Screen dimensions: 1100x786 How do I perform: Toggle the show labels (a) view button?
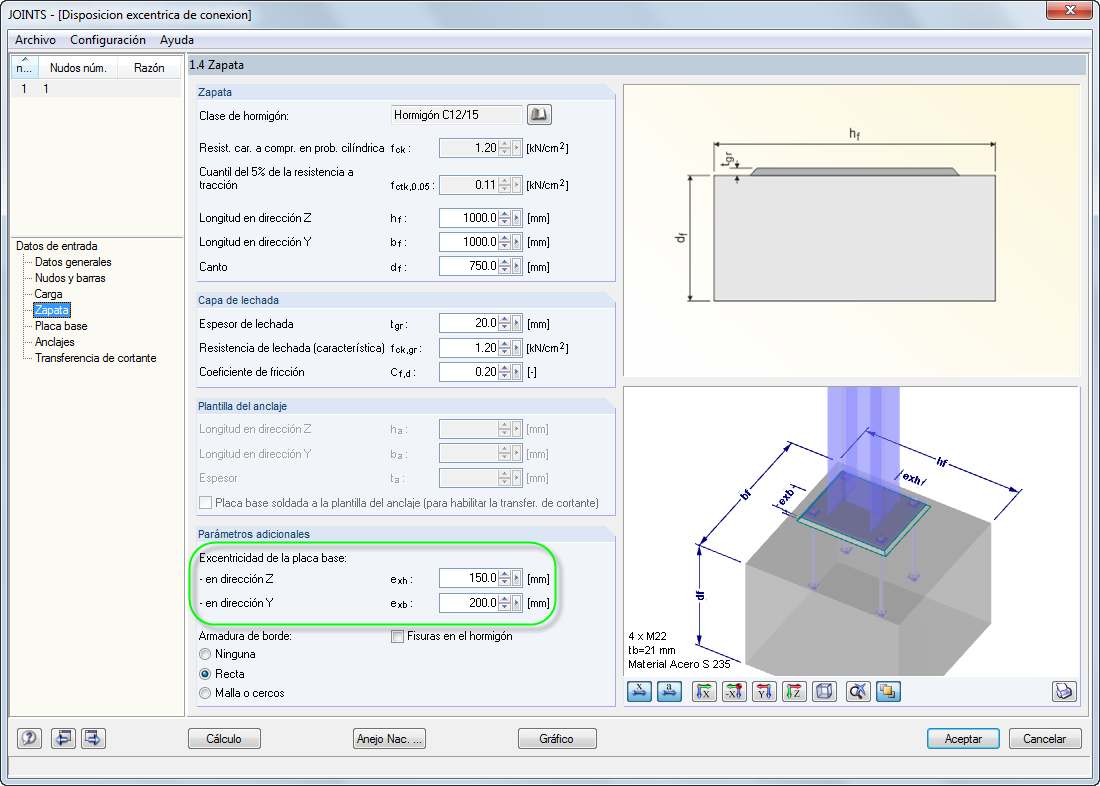669,691
